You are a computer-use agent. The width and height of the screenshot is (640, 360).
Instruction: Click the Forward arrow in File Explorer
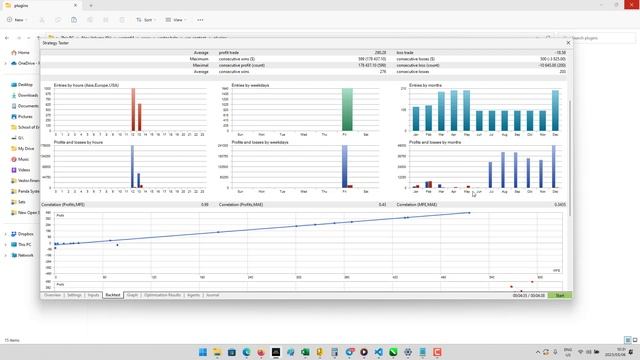coord(18,38)
